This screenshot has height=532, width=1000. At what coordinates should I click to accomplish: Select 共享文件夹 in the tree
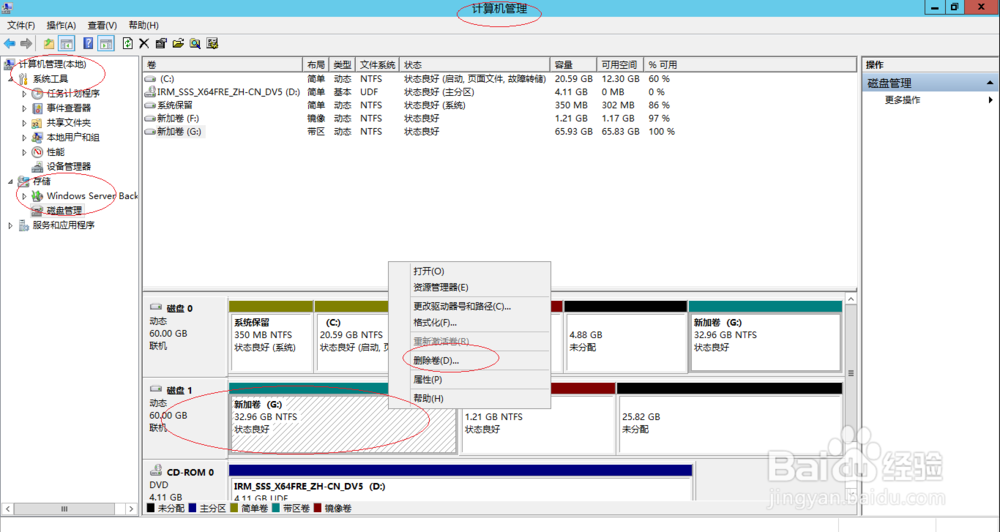[68, 122]
